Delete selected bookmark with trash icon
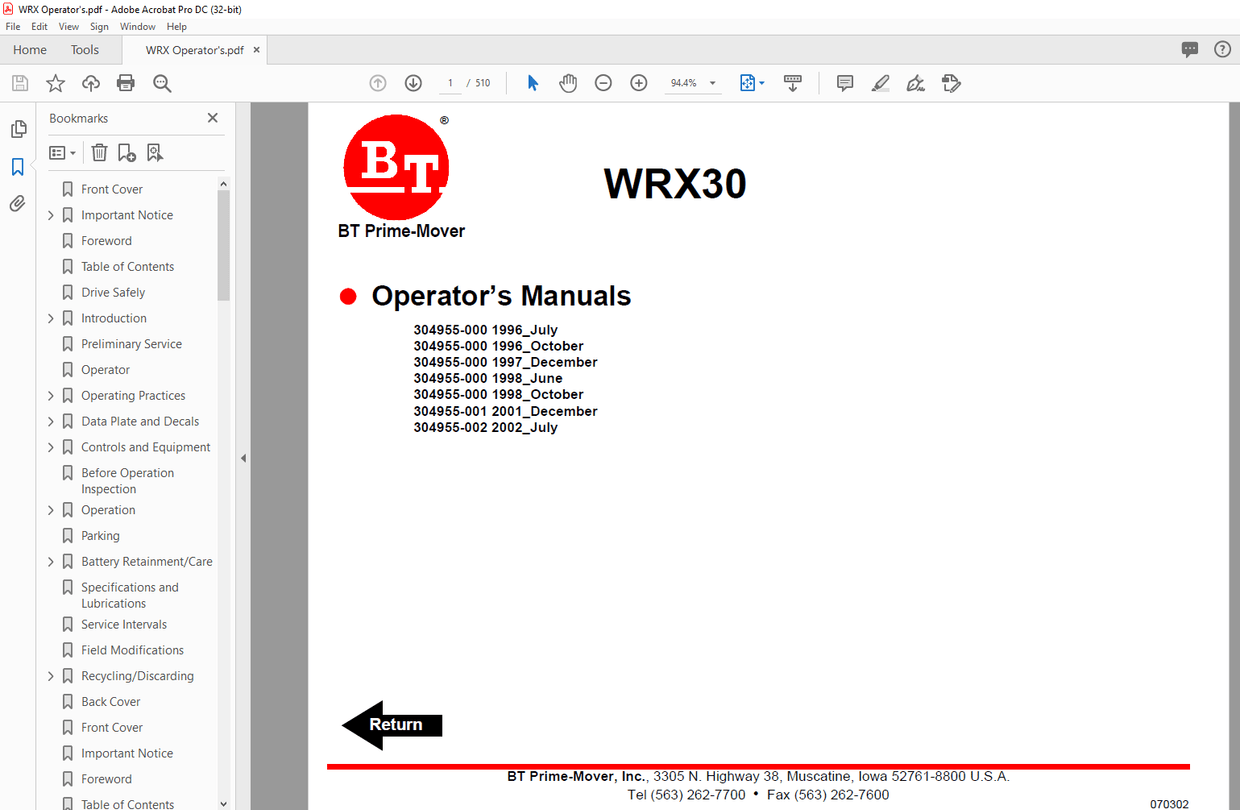This screenshot has width=1240, height=810. pyautogui.click(x=99, y=153)
